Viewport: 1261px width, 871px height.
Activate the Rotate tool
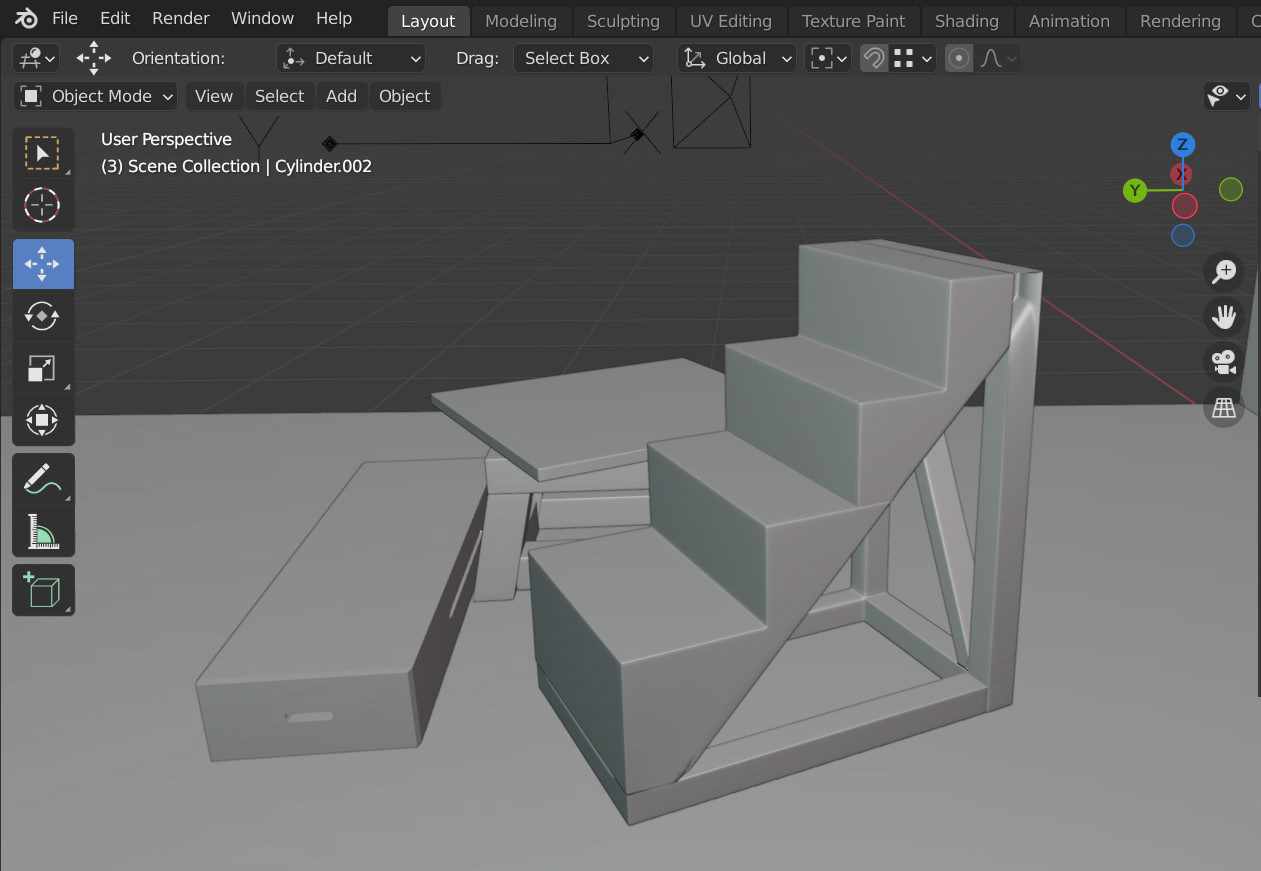tap(42, 316)
